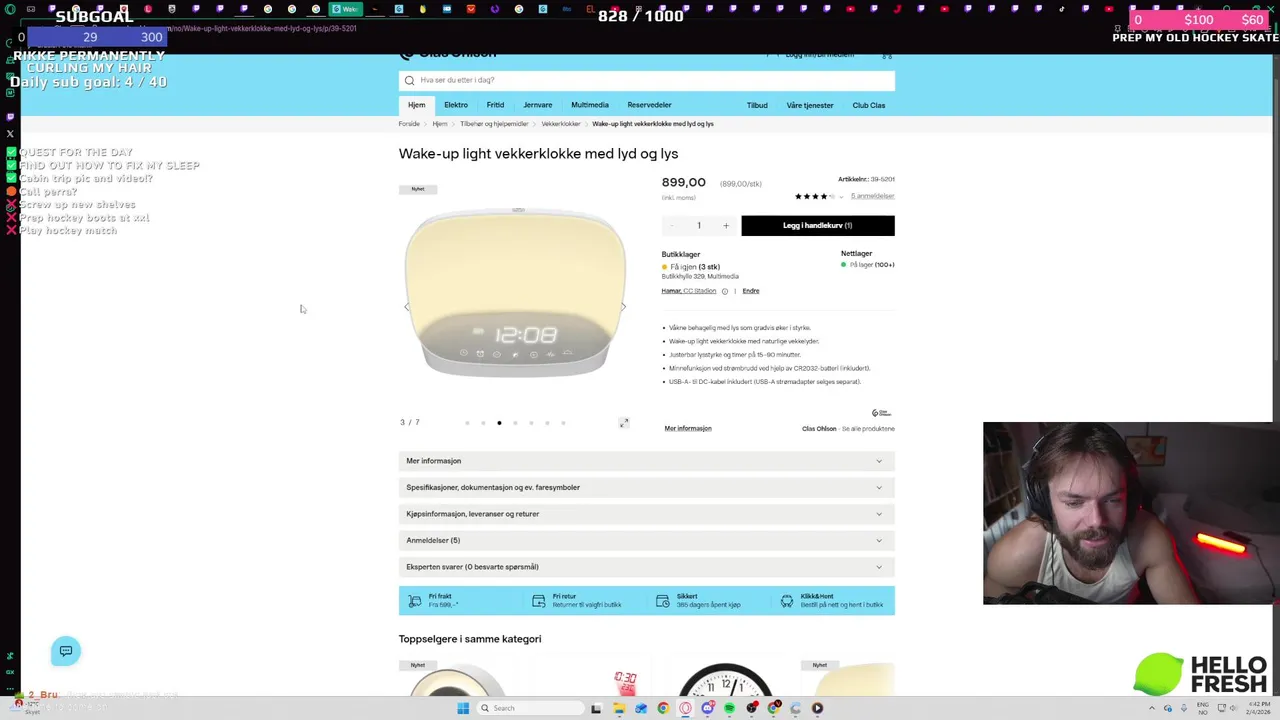Open the Multimedia category menu
The image size is (1280, 720).
pos(590,105)
